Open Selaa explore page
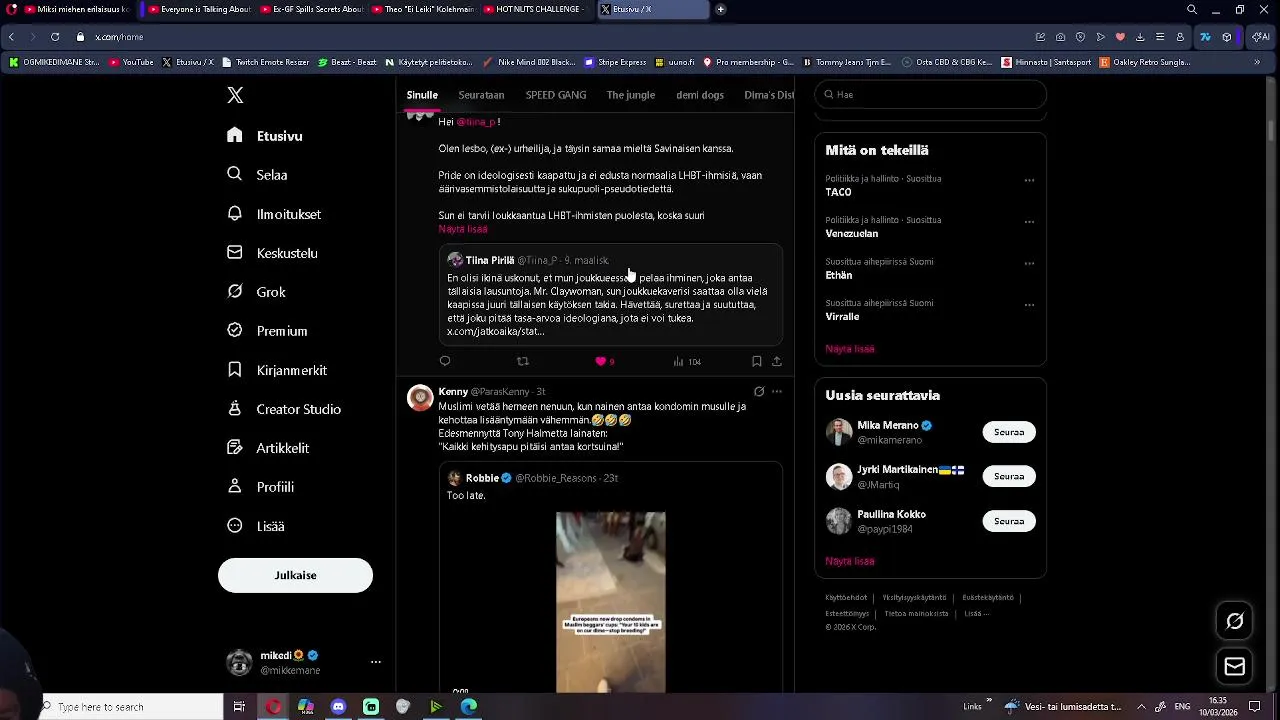Screen dimensions: 1280x720 (x=258, y=174)
